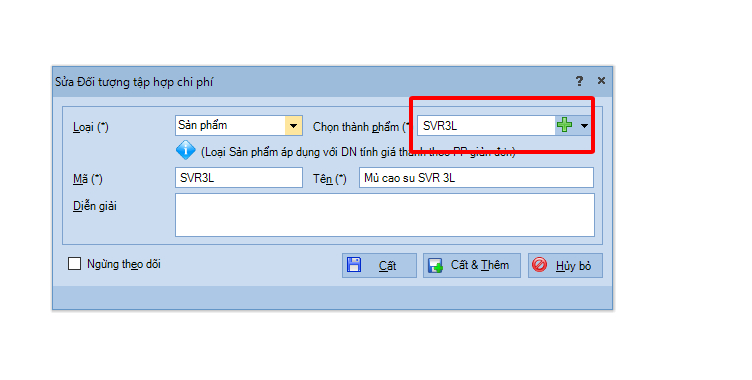
Task: Expand the Loại dropdown via the yellow arrow
Action: click(294, 126)
